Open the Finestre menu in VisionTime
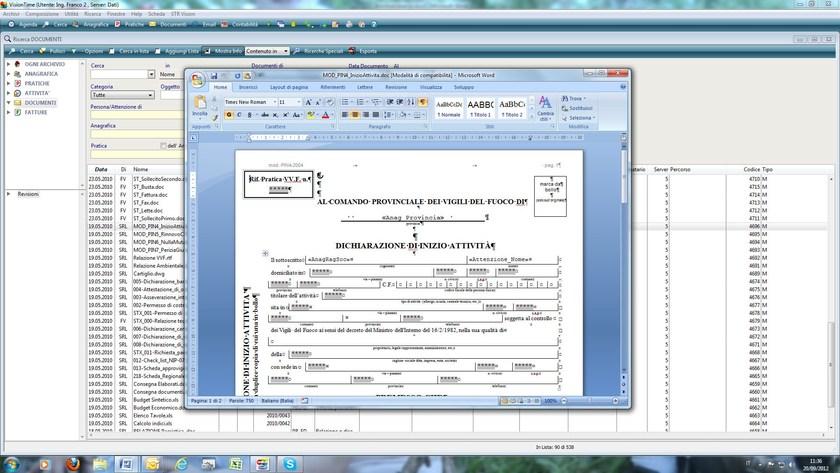This screenshot has height=473, width=840. 116,15
